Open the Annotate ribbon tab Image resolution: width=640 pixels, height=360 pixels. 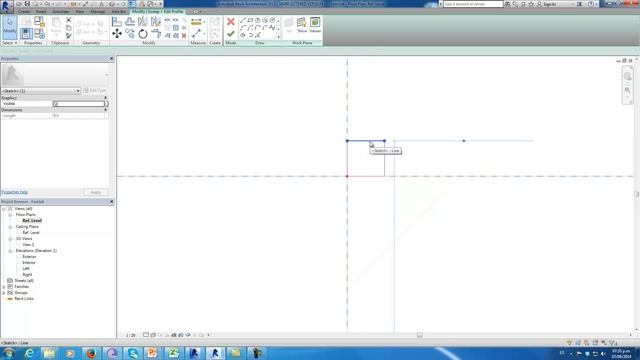click(x=60, y=11)
